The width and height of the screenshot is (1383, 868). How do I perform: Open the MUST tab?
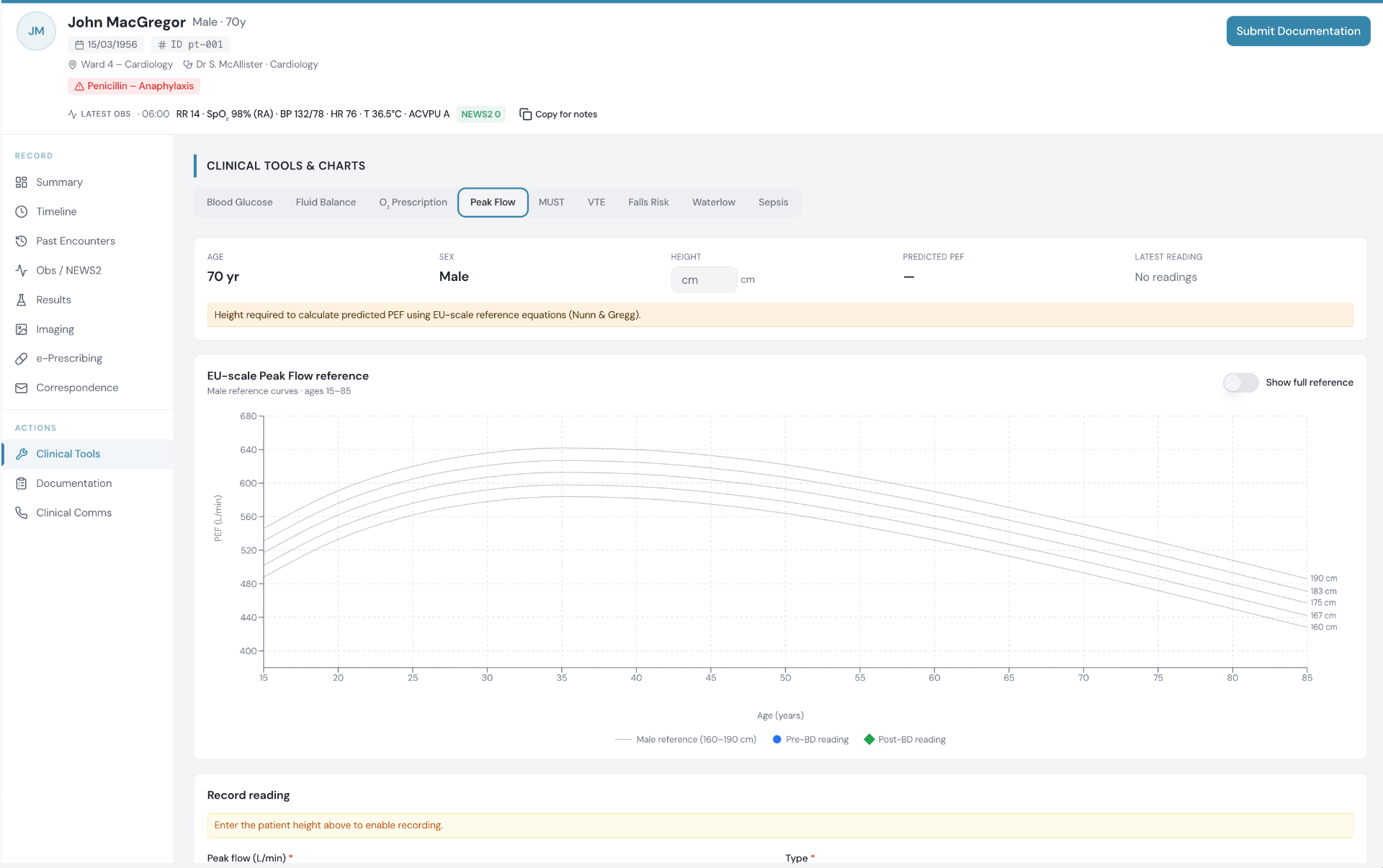[x=552, y=202]
